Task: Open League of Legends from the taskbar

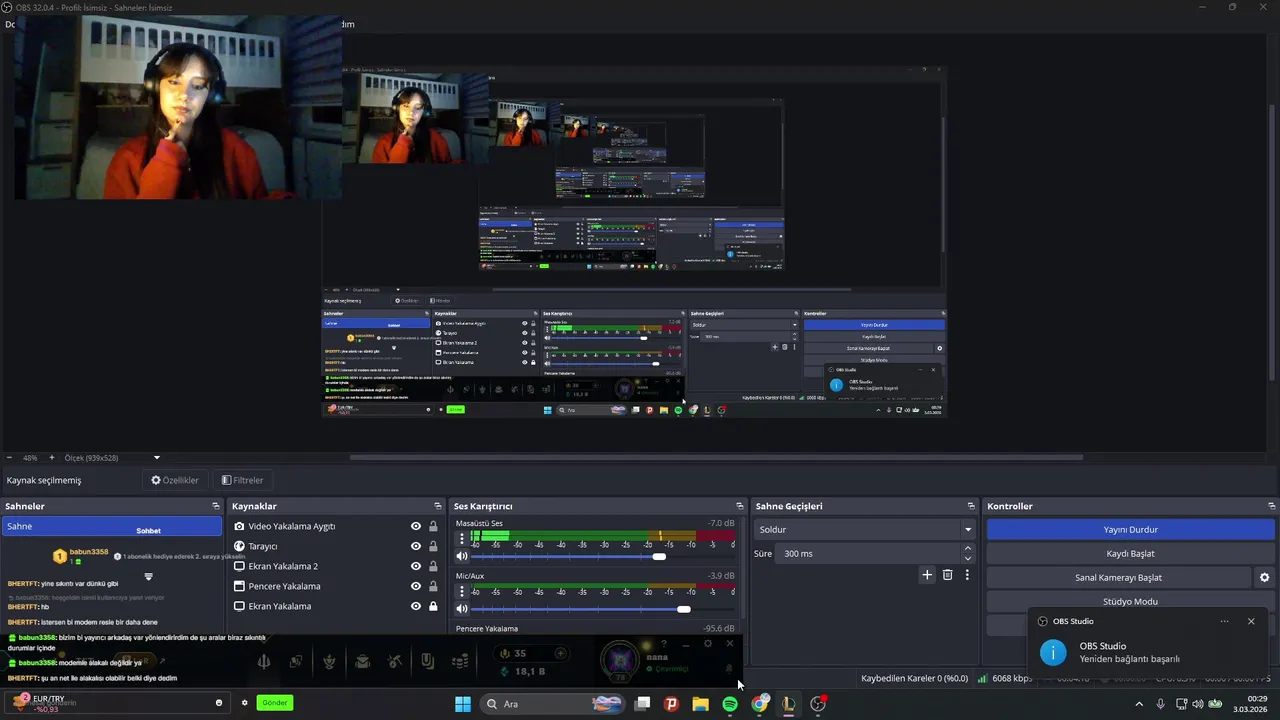Action: coord(789,704)
